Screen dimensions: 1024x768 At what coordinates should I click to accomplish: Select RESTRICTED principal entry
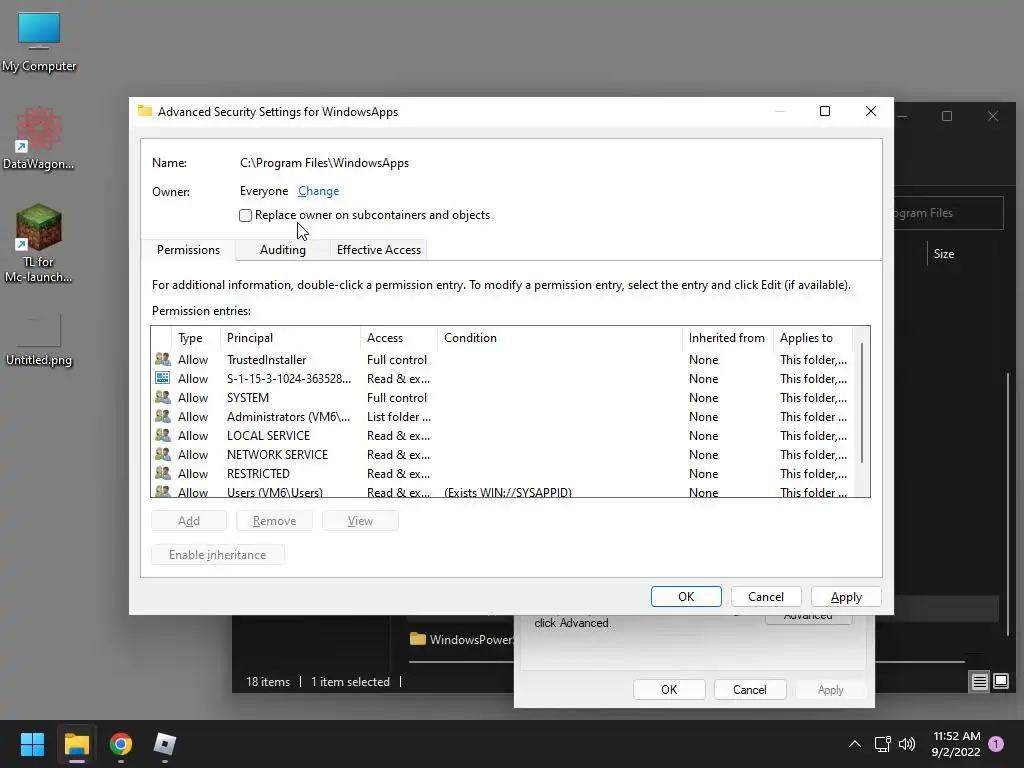click(x=258, y=473)
